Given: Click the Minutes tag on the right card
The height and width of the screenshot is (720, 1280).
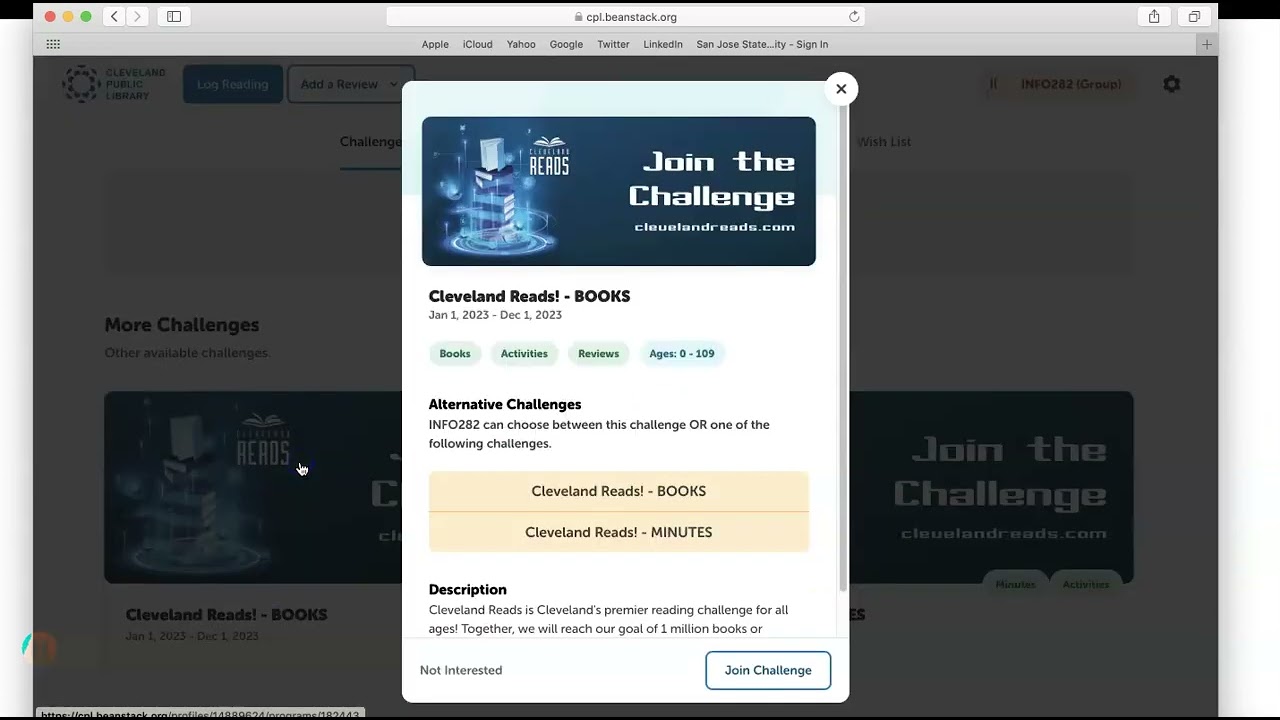Looking at the screenshot, I should coord(1015,584).
